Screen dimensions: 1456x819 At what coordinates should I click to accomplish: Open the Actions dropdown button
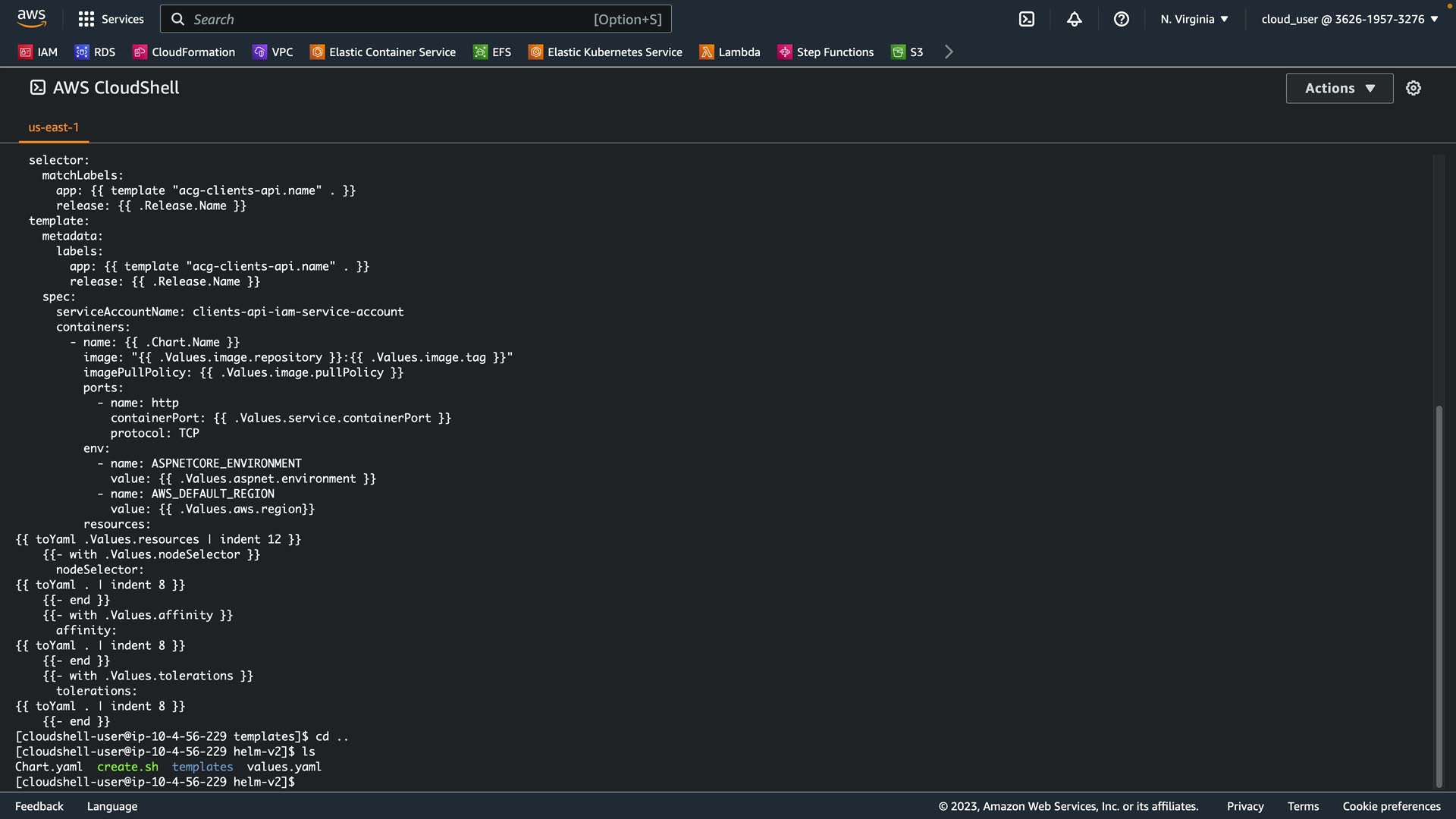tap(1339, 88)
